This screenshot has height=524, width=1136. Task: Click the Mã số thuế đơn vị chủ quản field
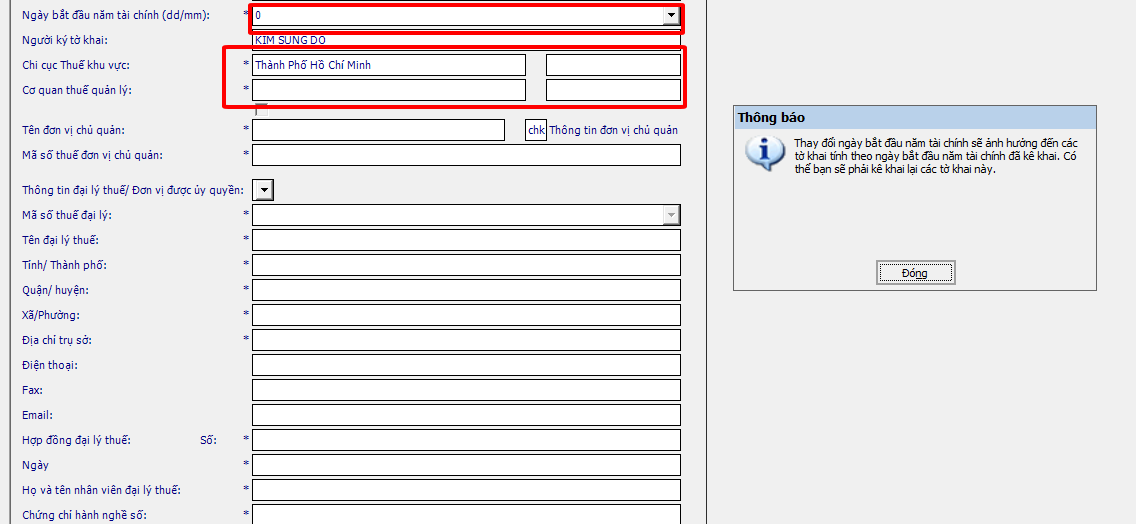[466, 155]
